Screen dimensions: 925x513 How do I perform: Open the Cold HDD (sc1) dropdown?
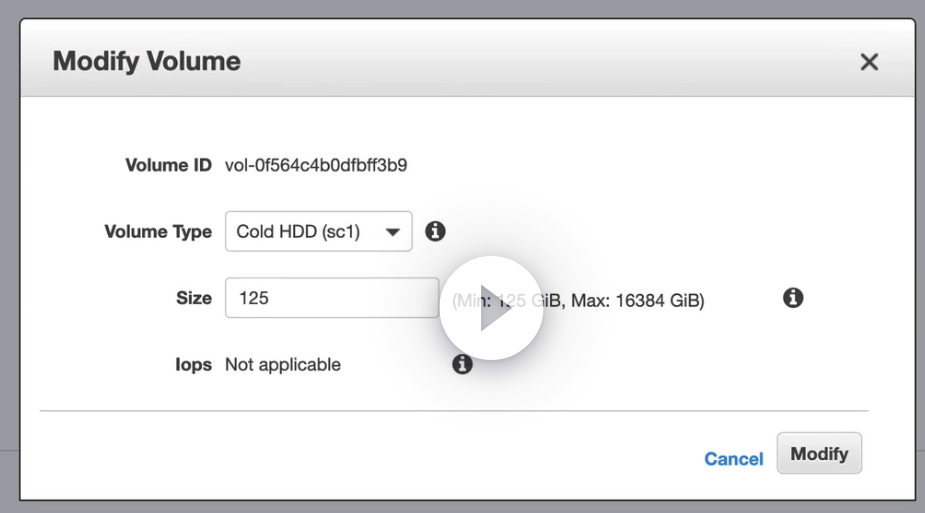318,232
